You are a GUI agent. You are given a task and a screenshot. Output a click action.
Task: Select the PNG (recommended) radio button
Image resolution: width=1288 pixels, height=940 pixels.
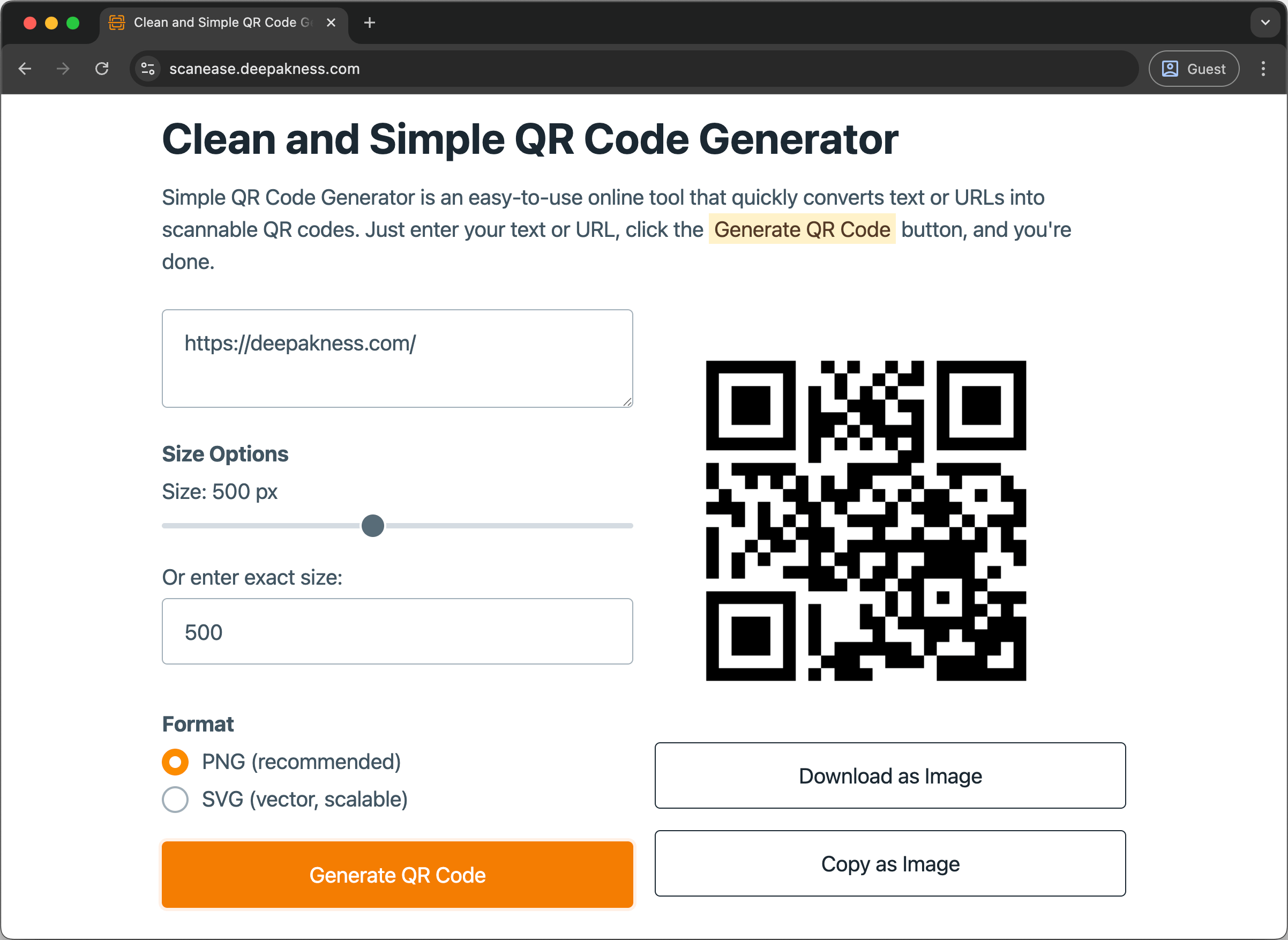175,762
